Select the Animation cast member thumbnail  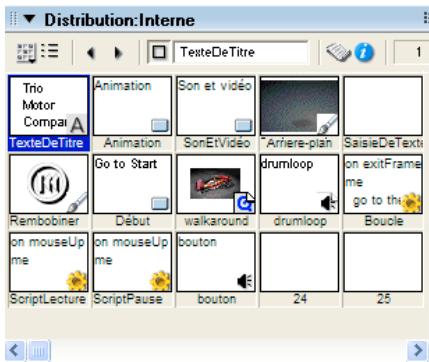[x=132, y=106]
